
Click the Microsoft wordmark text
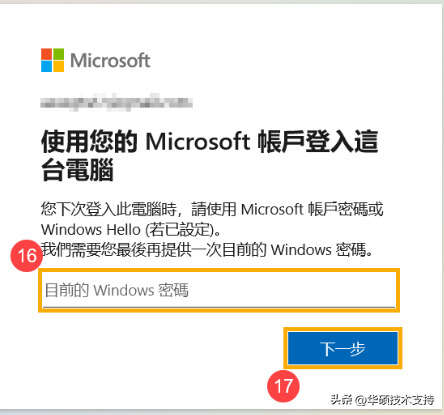110,61
